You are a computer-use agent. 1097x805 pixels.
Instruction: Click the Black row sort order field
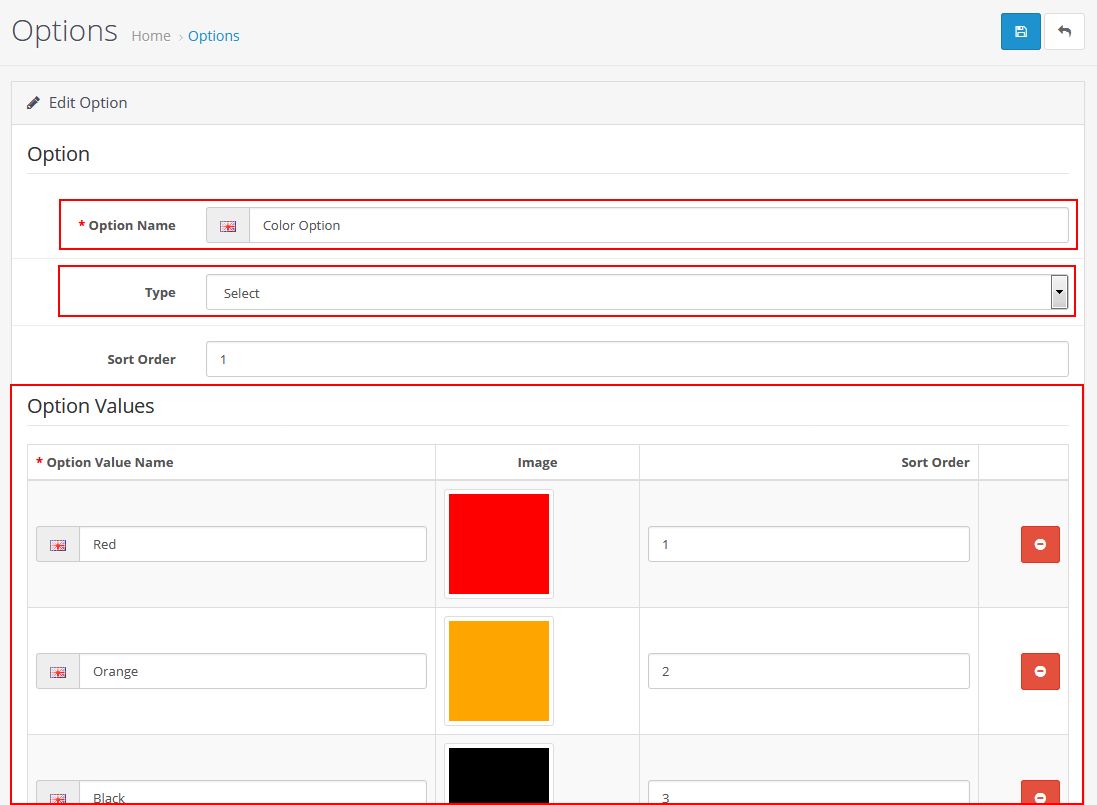[x=809, y=793]
